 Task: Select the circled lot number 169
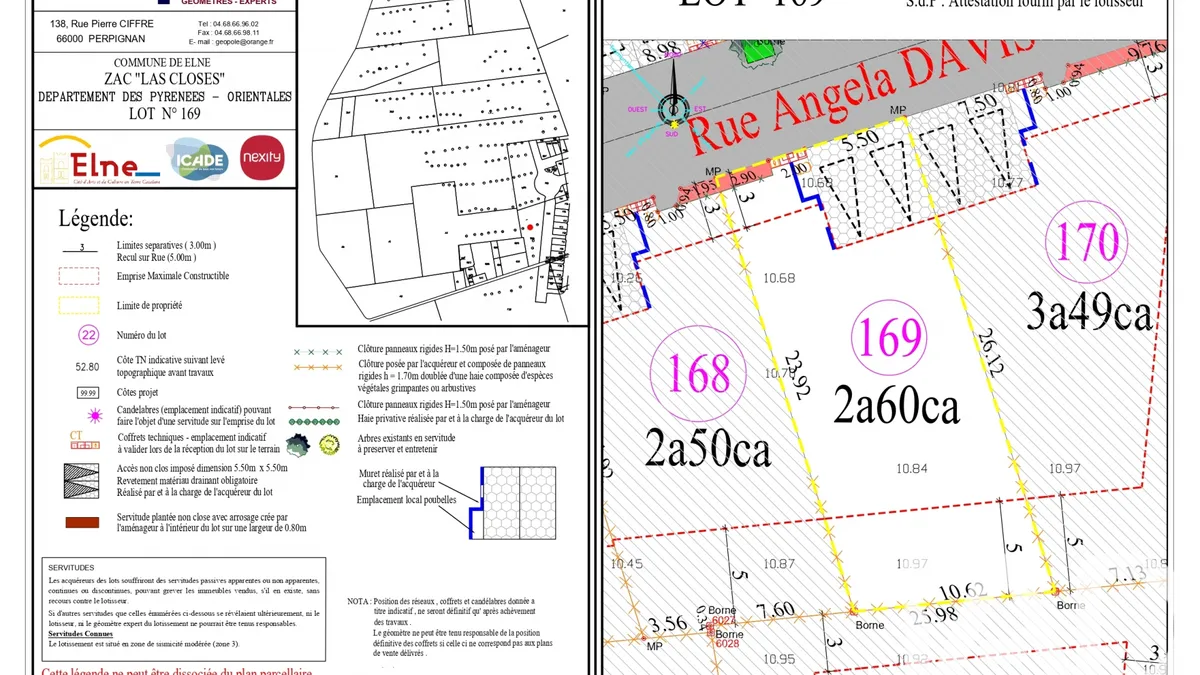(x=890, y=337)
